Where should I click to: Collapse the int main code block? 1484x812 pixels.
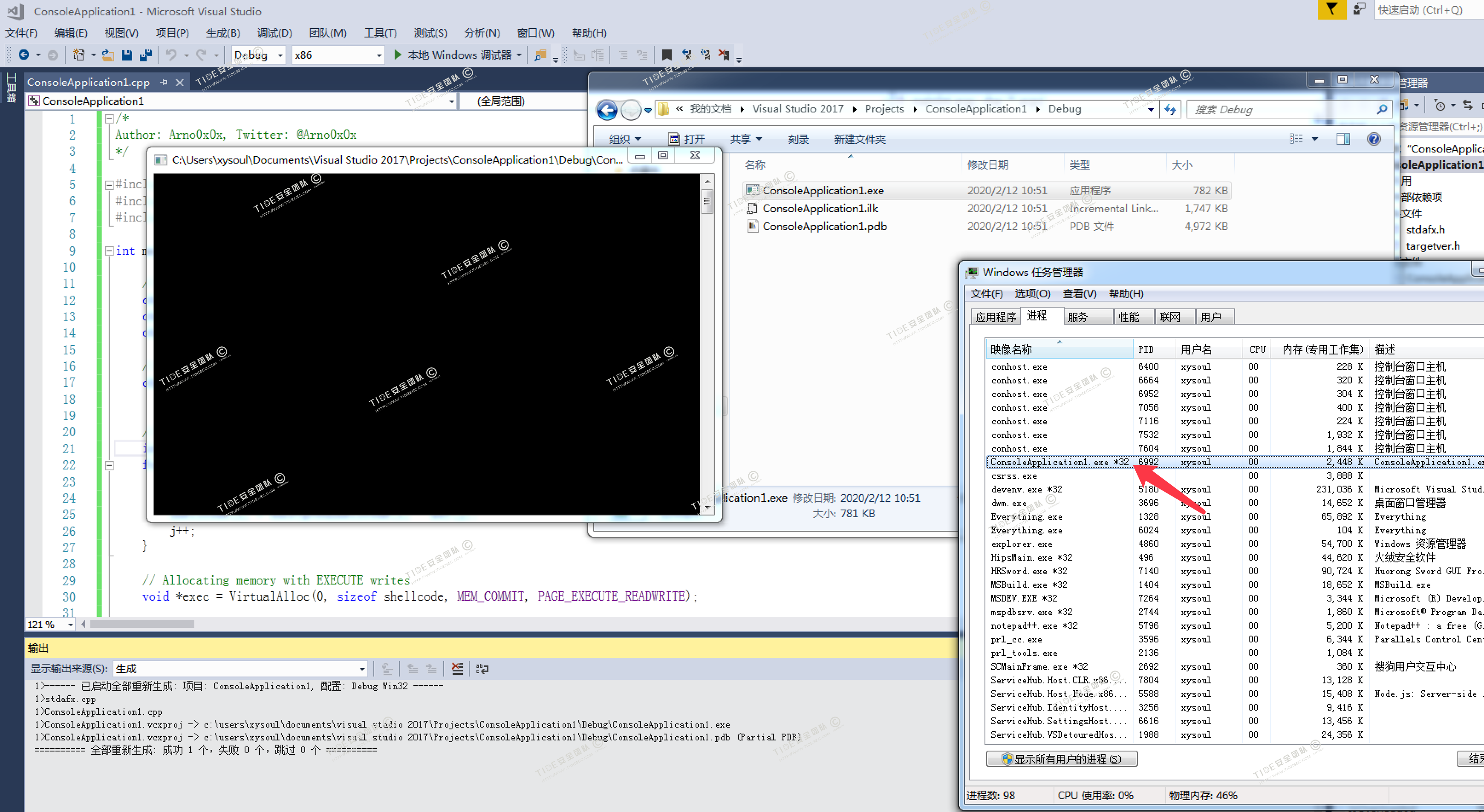[x=110, y=251]
